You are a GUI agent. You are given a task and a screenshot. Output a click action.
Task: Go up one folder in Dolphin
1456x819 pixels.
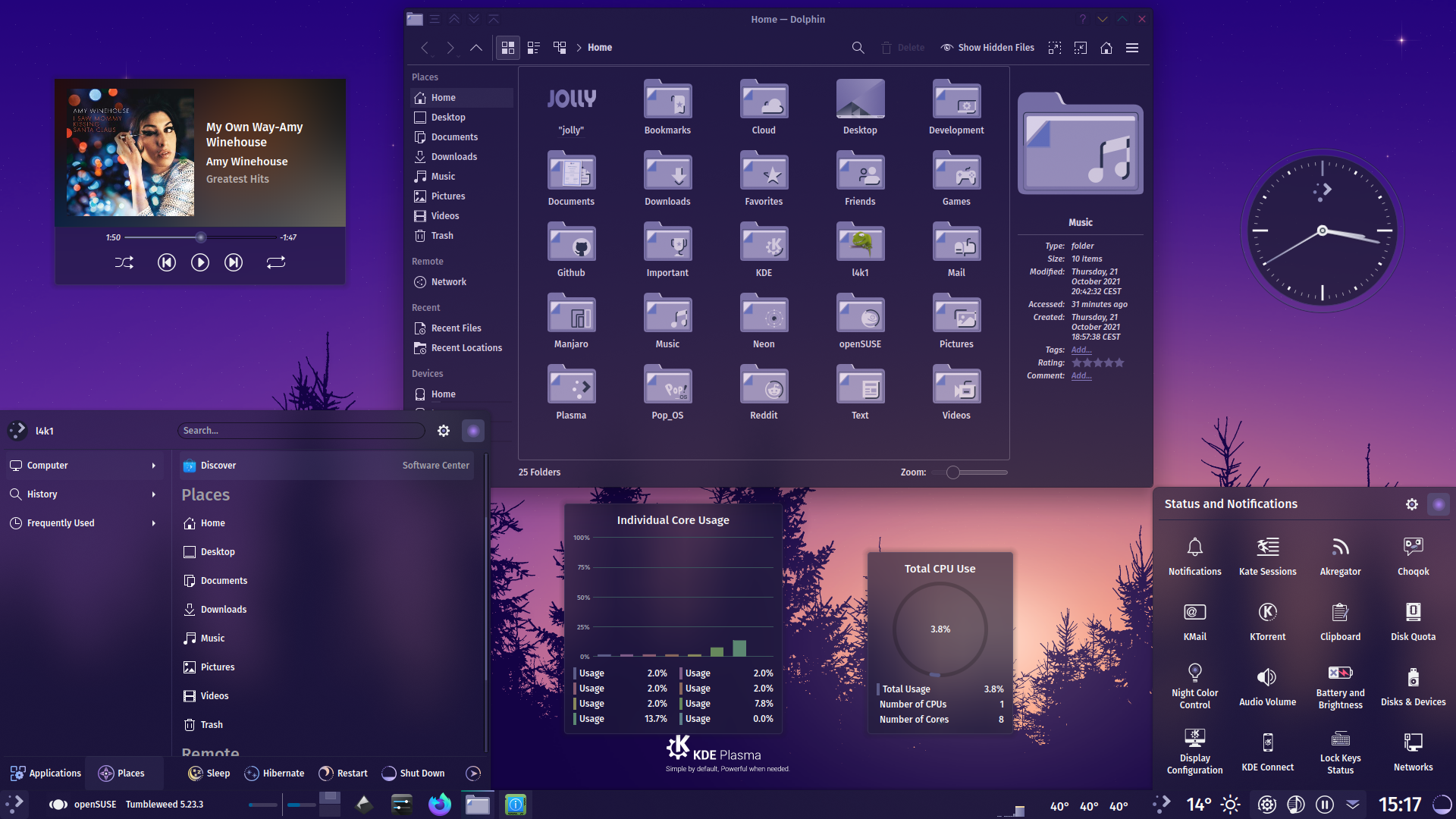(x=476, y=48)
